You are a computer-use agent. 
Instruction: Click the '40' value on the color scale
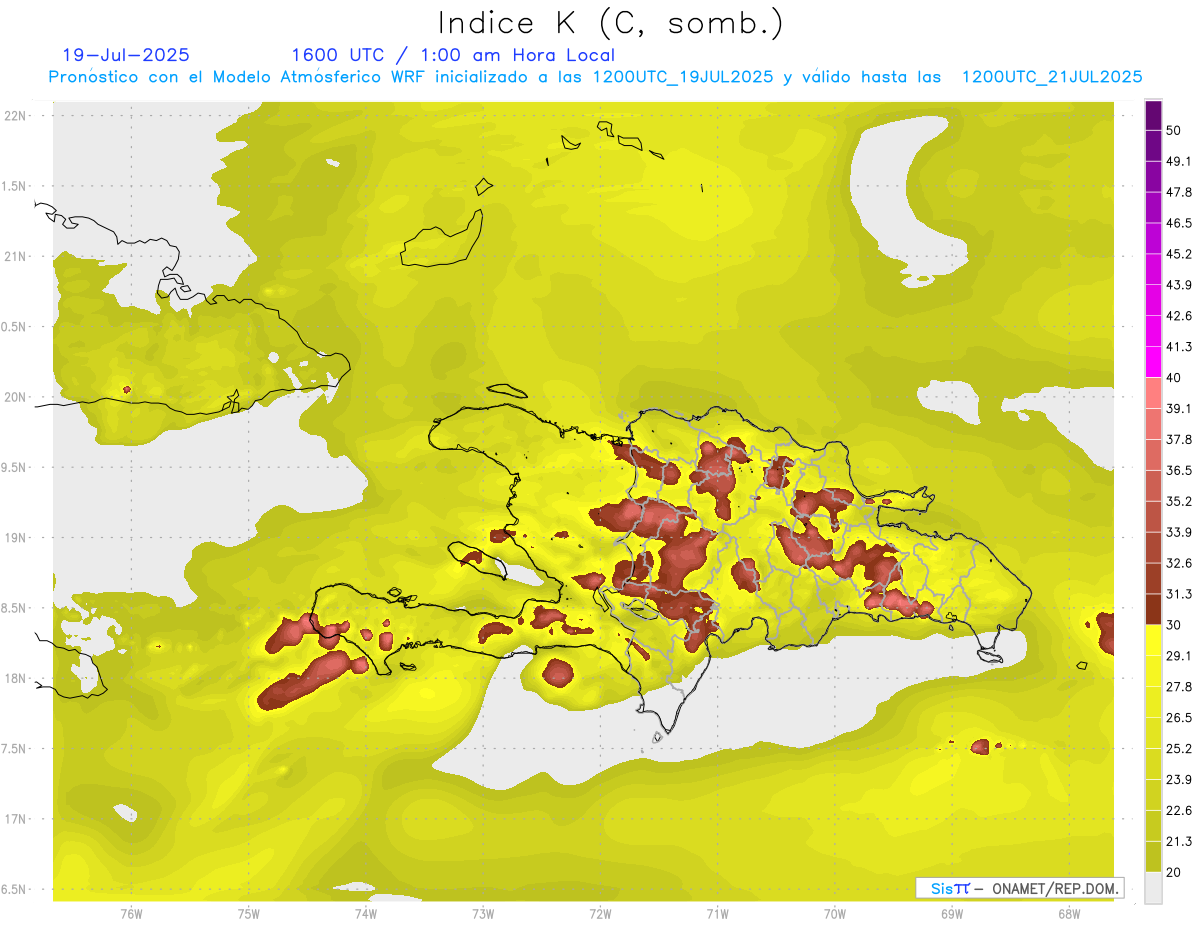[1175, 378]
